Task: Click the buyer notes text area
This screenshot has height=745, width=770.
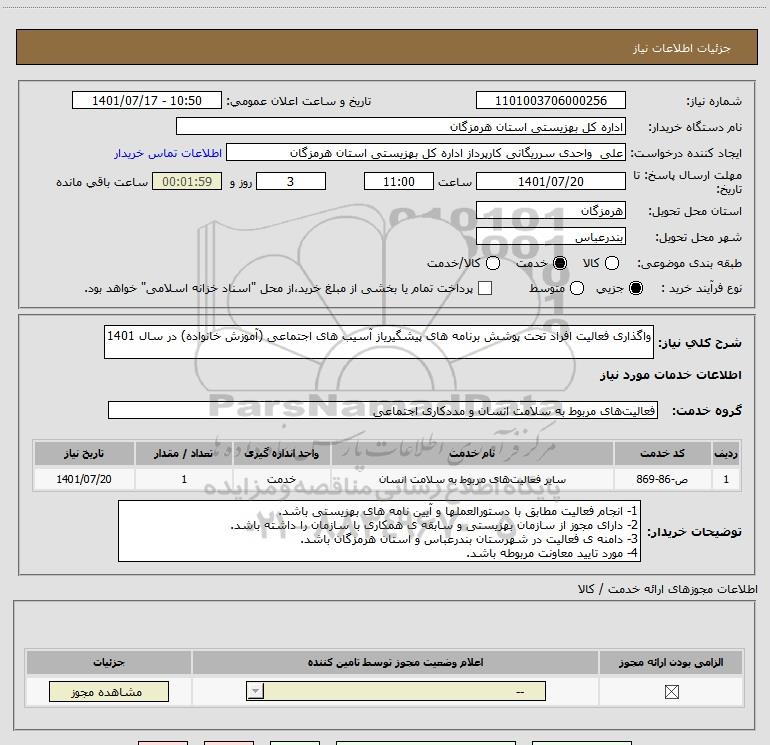Action: (379, 531)
